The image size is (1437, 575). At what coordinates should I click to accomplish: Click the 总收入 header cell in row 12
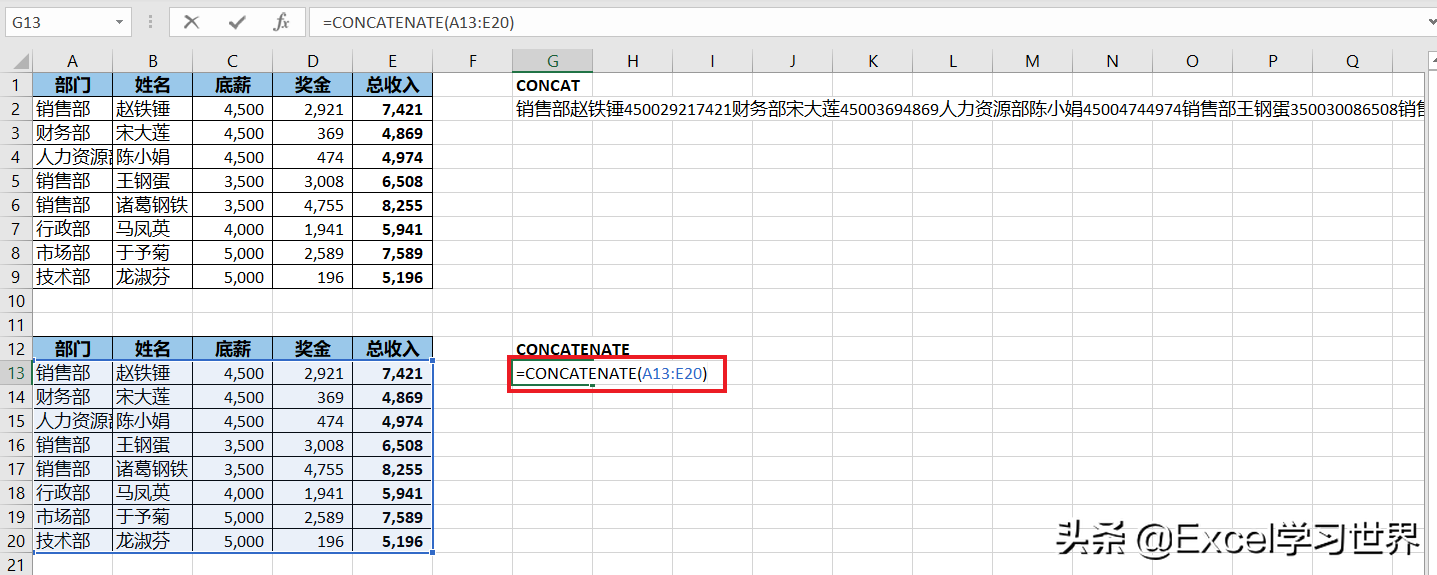pos(393,349)
